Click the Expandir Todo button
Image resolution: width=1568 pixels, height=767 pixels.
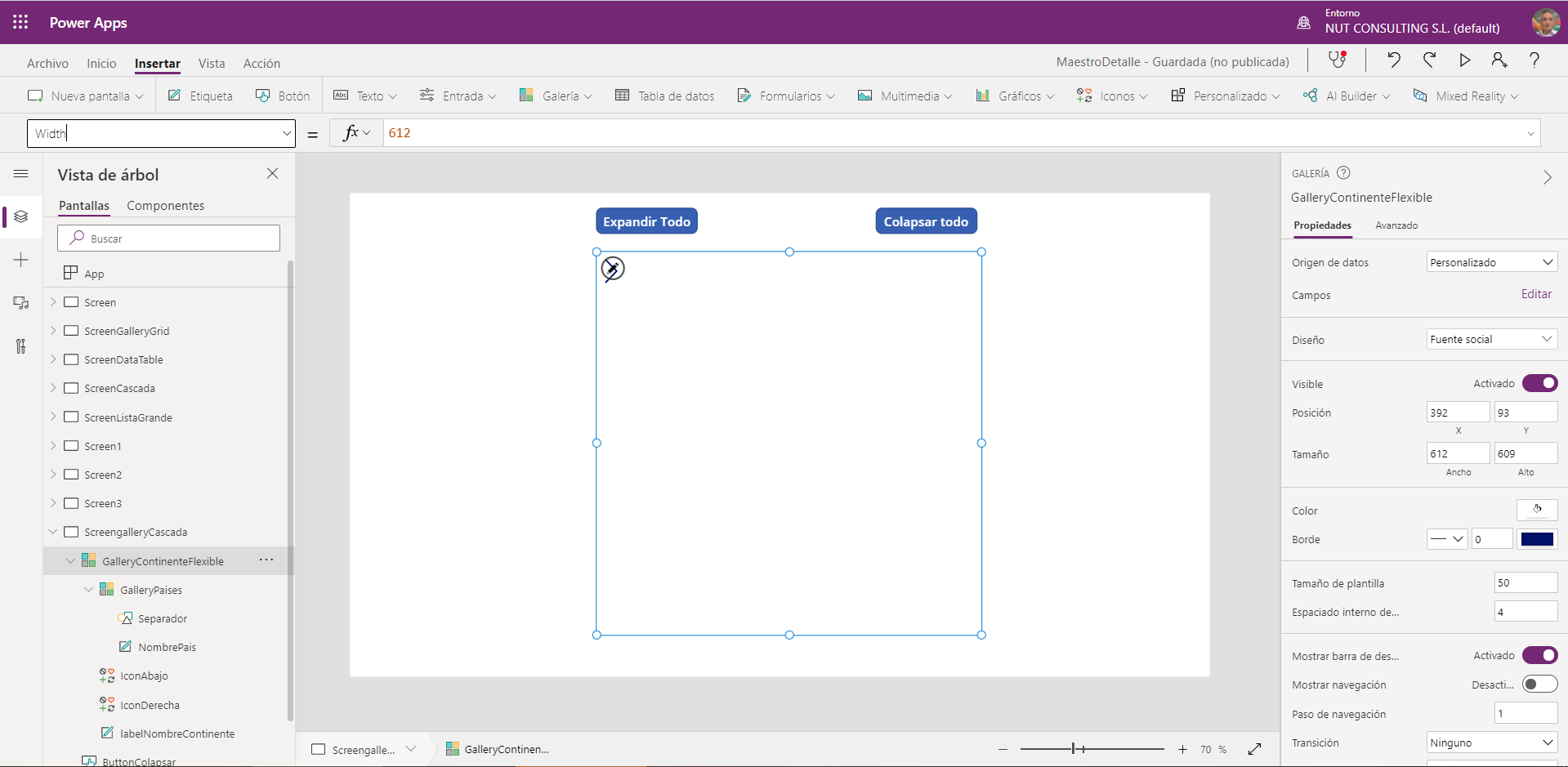(646, 221)
